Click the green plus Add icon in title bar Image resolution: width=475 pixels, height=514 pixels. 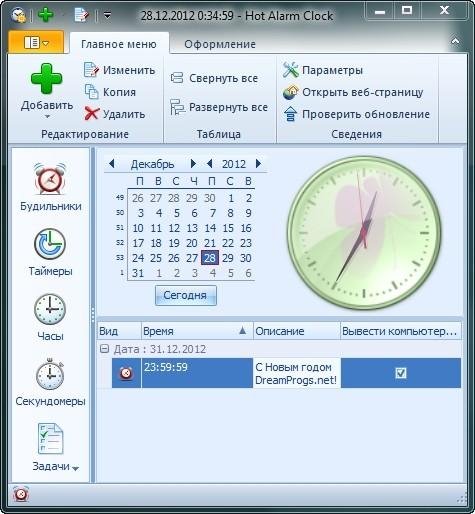(46, 15)
